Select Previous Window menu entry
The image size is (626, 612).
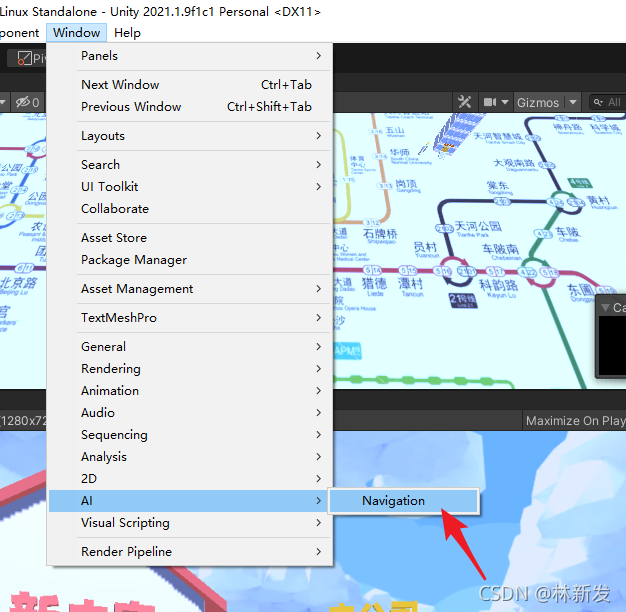click(x=190, y=107)
